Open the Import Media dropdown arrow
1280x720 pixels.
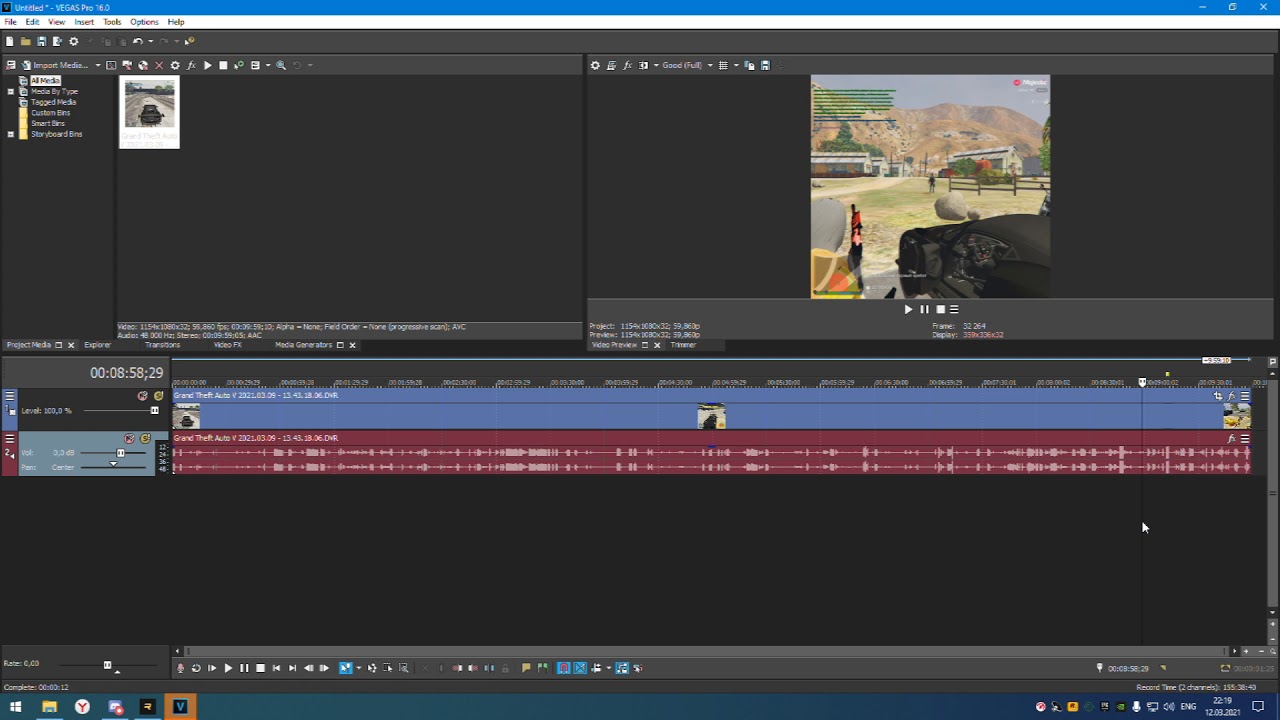point(98,65)
